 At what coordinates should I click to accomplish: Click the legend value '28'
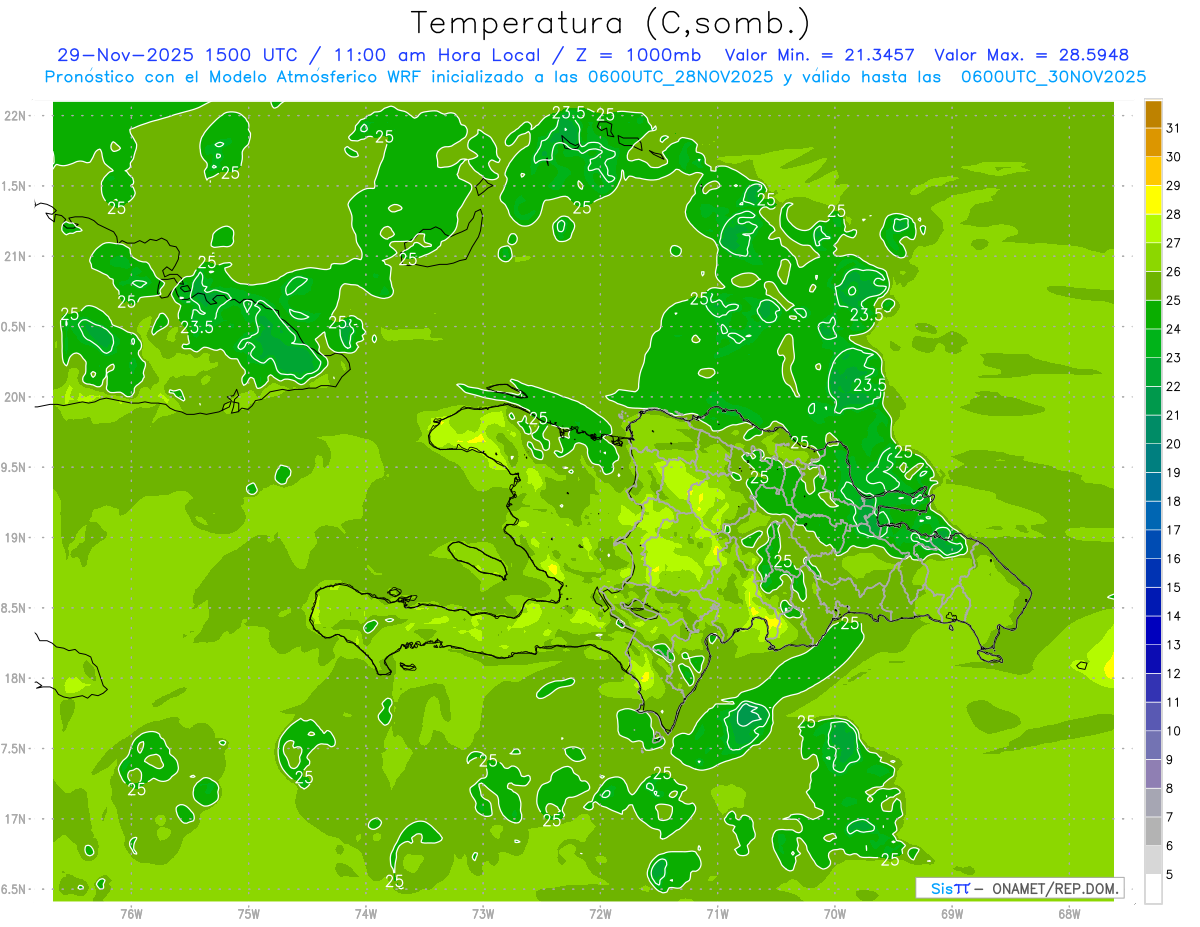[x=1174, y=214]
